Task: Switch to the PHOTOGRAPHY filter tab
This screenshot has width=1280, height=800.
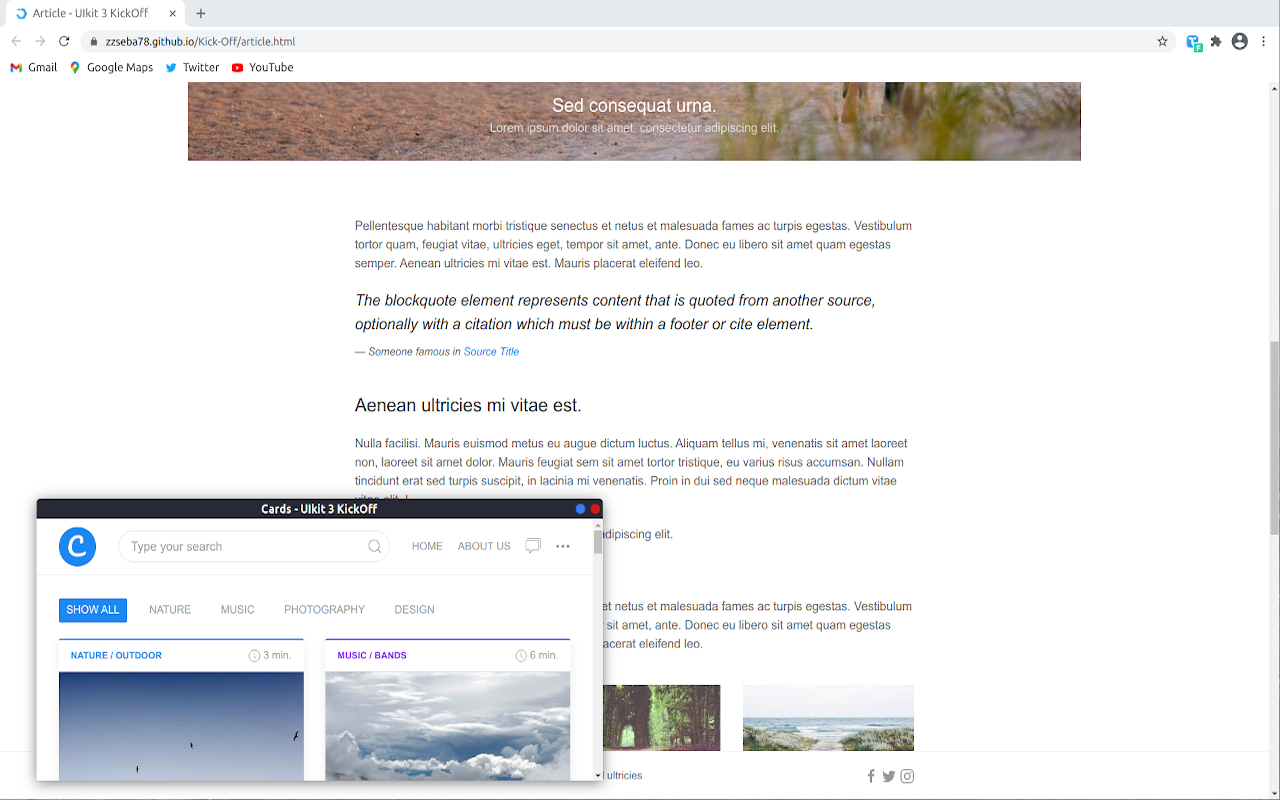Action: 324,609
